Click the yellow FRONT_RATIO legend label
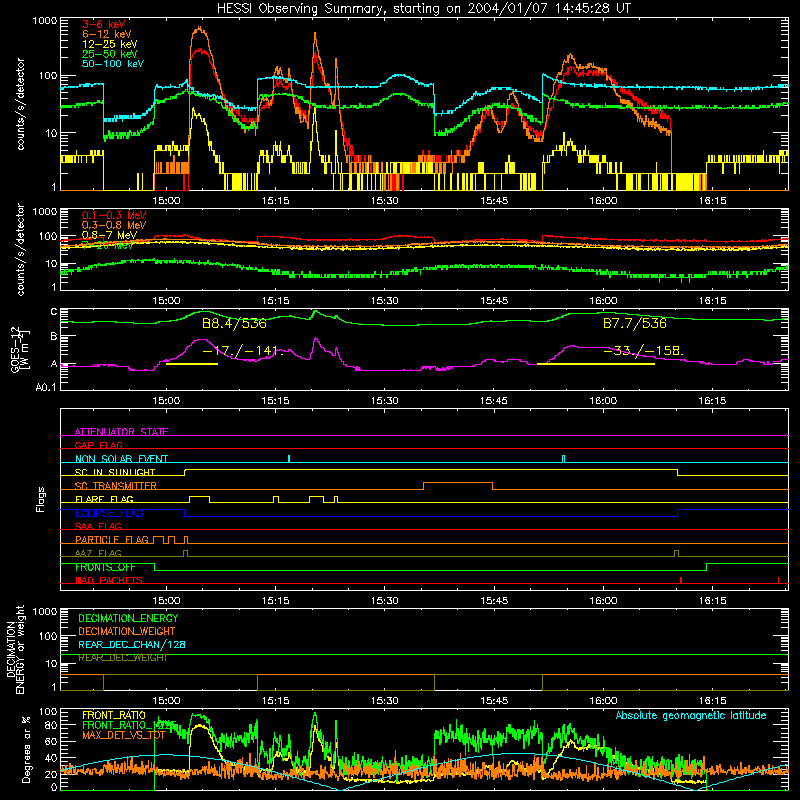This screenshot has height=800, width=800. coord(114,715)
